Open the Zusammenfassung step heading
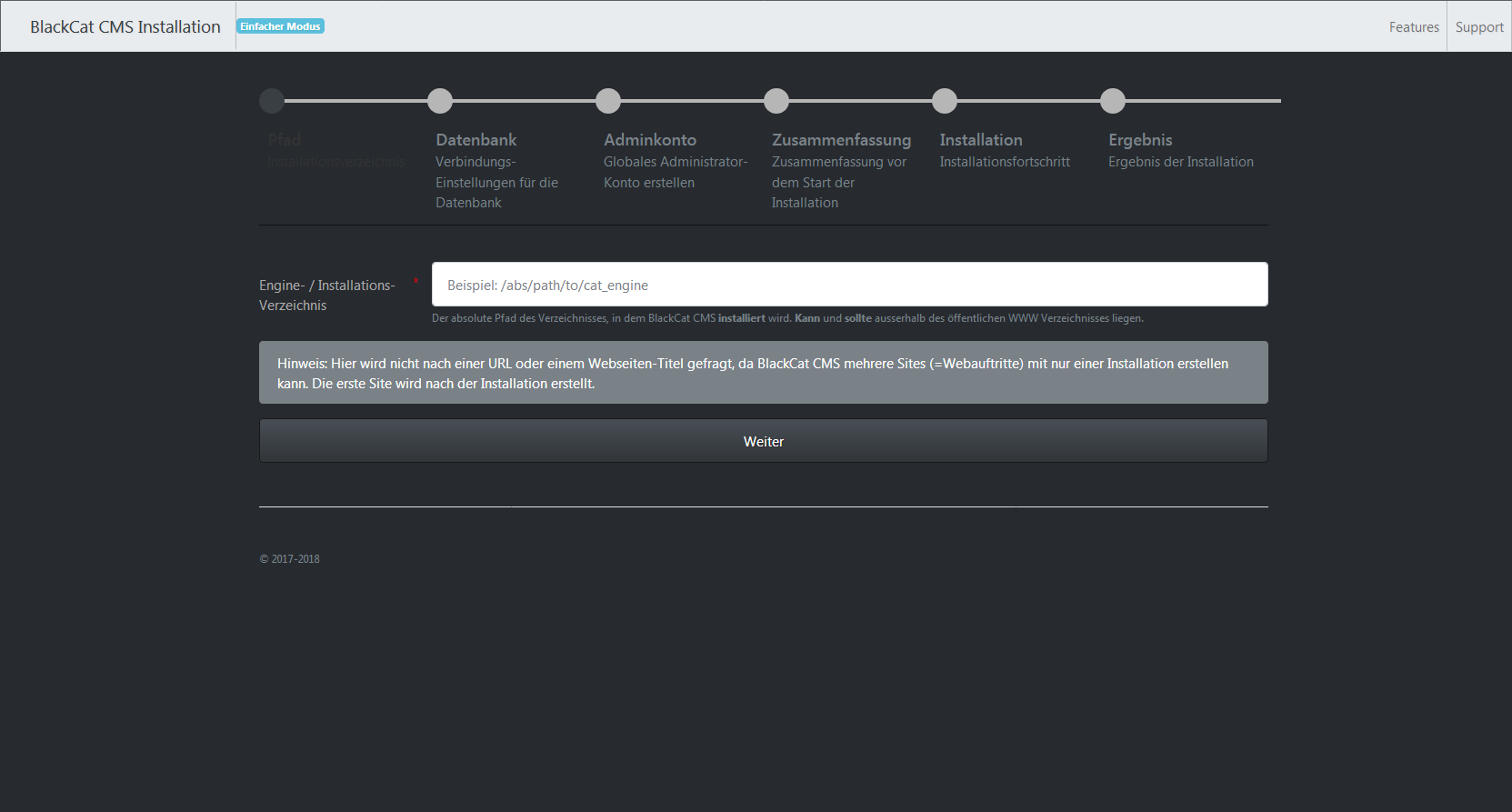Screen dimensions: 1512x812 [x=842, y=140]
